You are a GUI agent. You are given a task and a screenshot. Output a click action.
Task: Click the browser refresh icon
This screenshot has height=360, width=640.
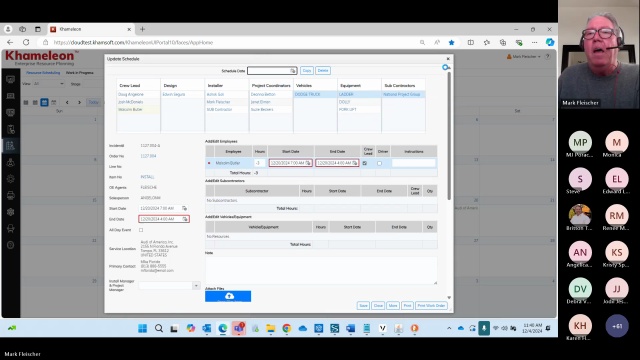[x=26, y=42]
